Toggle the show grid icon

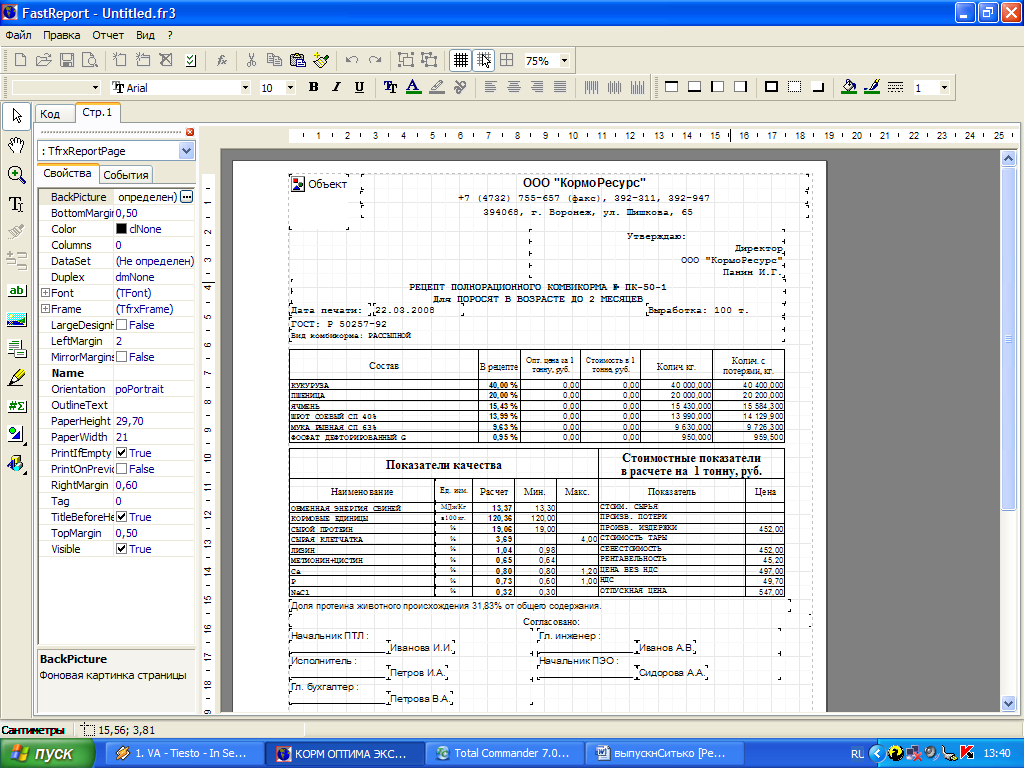(x=461, y=61)
